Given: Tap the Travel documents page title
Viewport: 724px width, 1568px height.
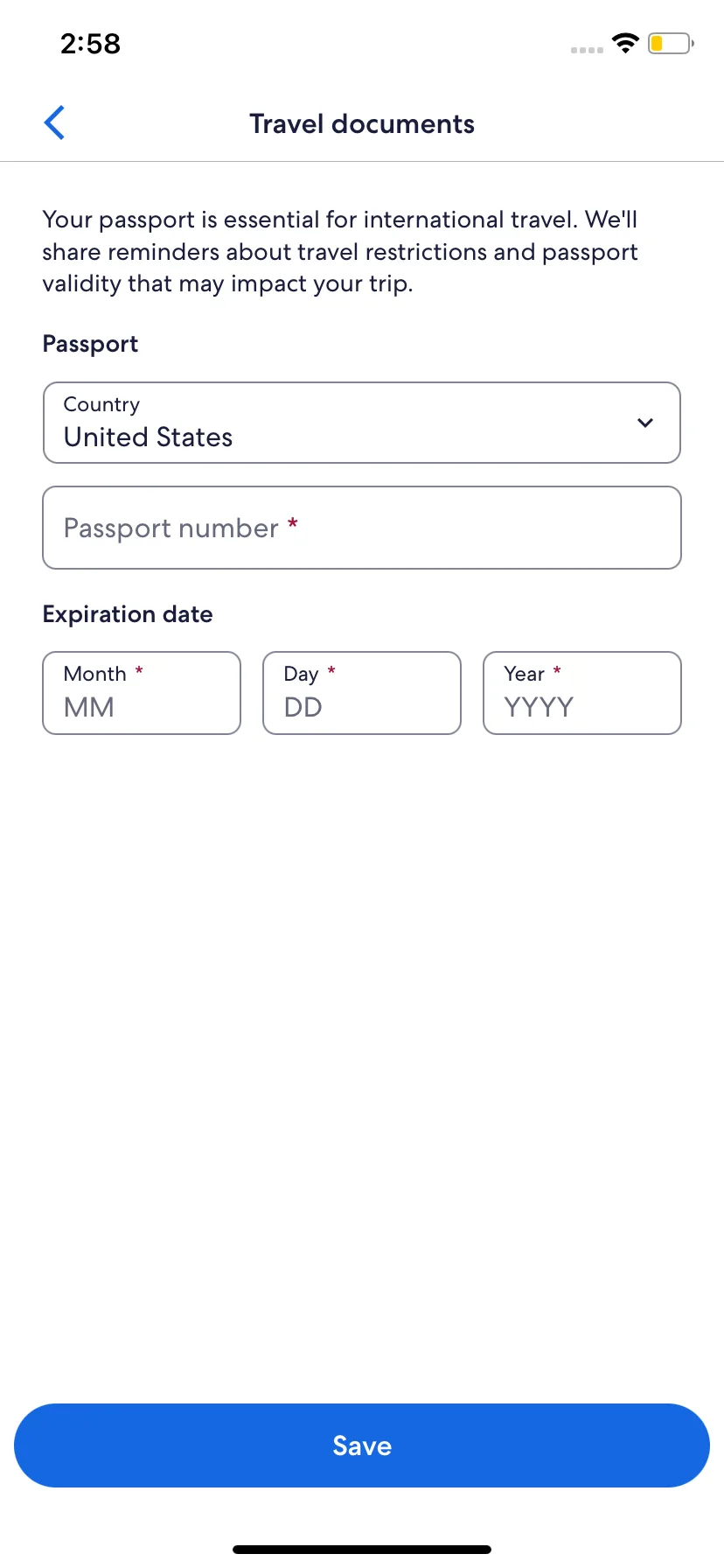Looking at the screenshot, I should 362,123.
